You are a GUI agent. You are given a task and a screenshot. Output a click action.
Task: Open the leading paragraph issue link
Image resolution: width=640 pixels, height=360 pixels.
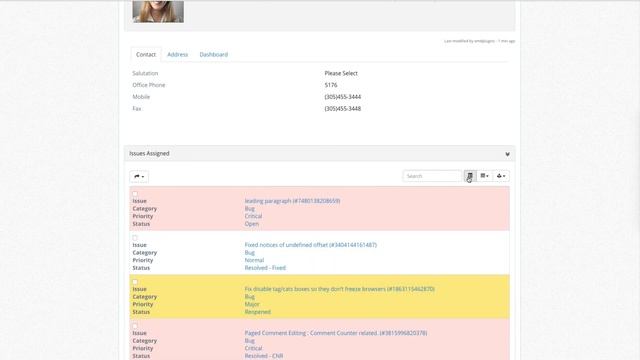(x=292, y=201)
